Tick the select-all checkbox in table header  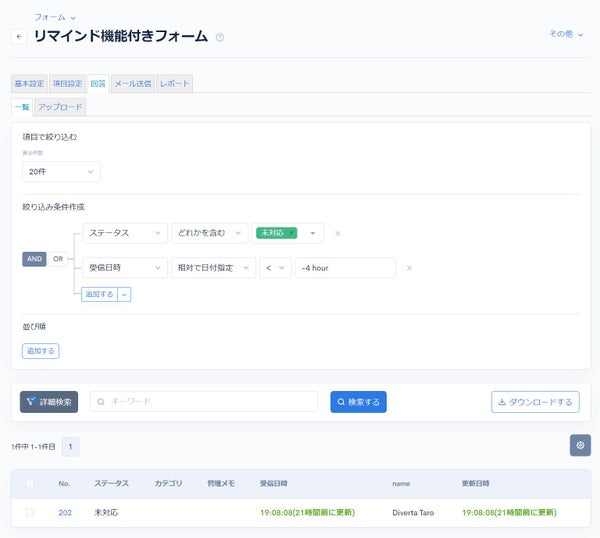tap(30, 483)
